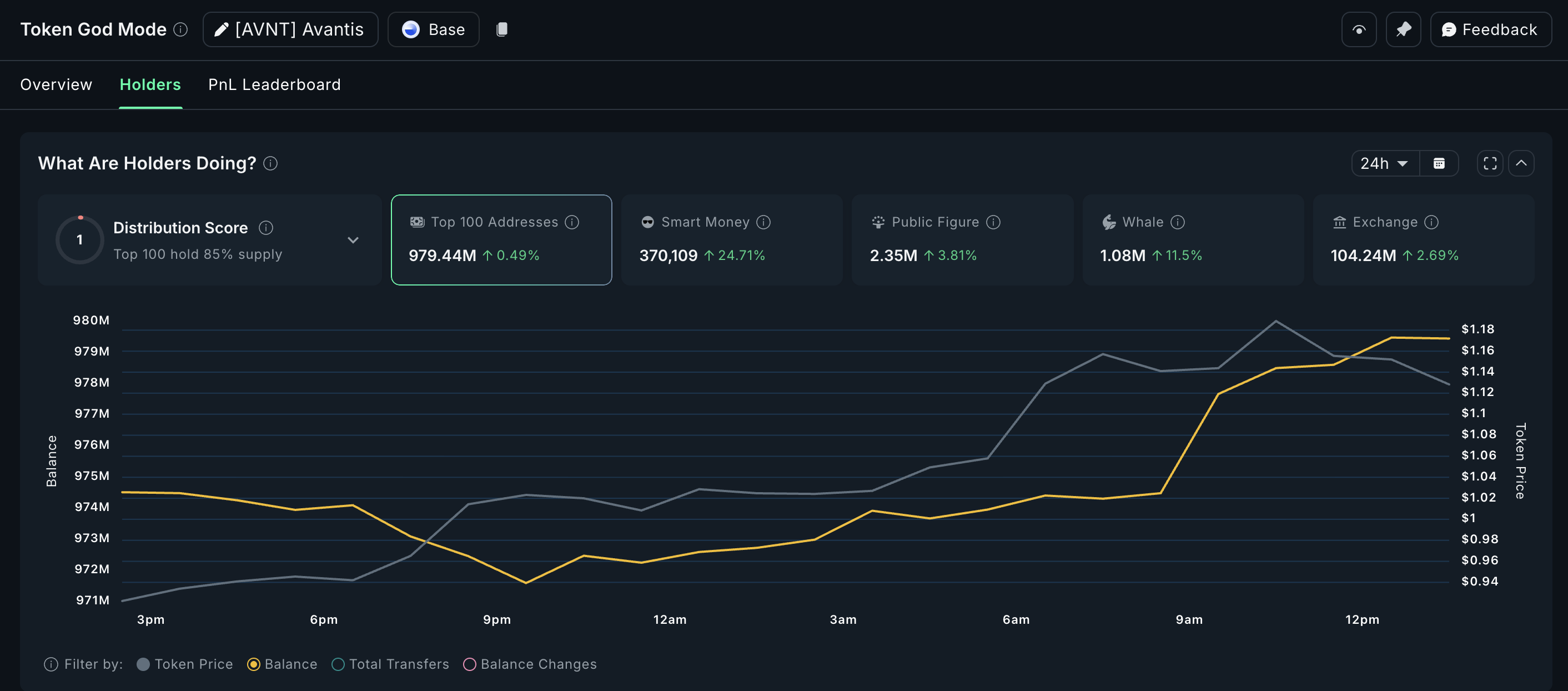The width and height of the screenshot is (1568, 691).
Task: Click the Whale category icon
Action: [1108, 222]
